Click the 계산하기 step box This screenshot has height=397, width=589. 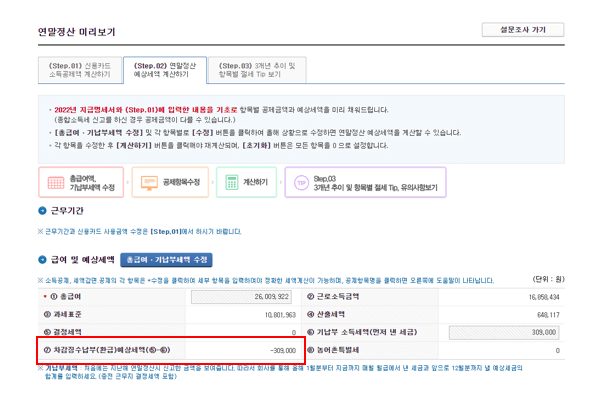point(246,183)
